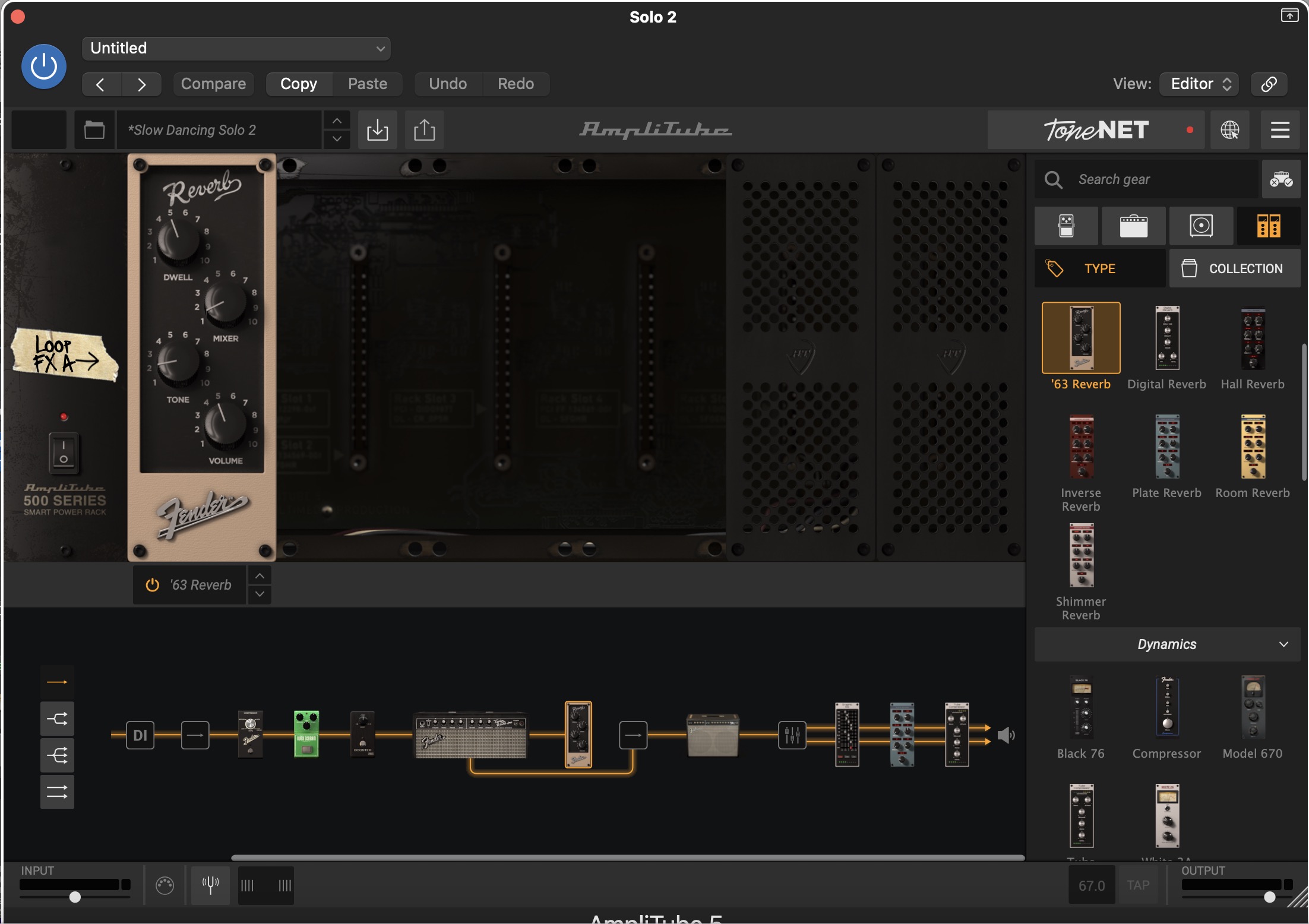Click the Undo button

pyautogui.click(x=448, y=84)
